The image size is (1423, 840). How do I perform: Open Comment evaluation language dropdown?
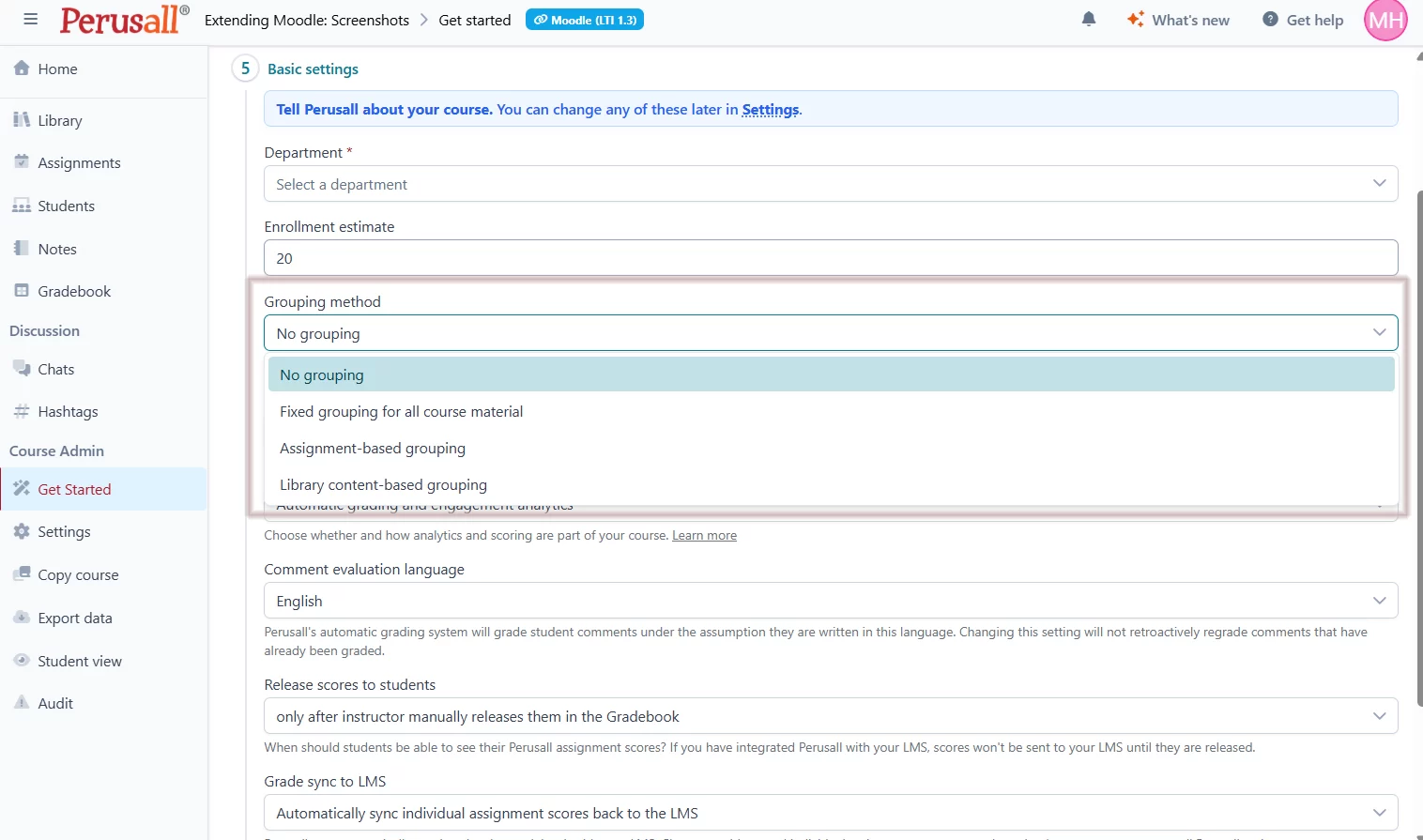[x=830, y=601]
